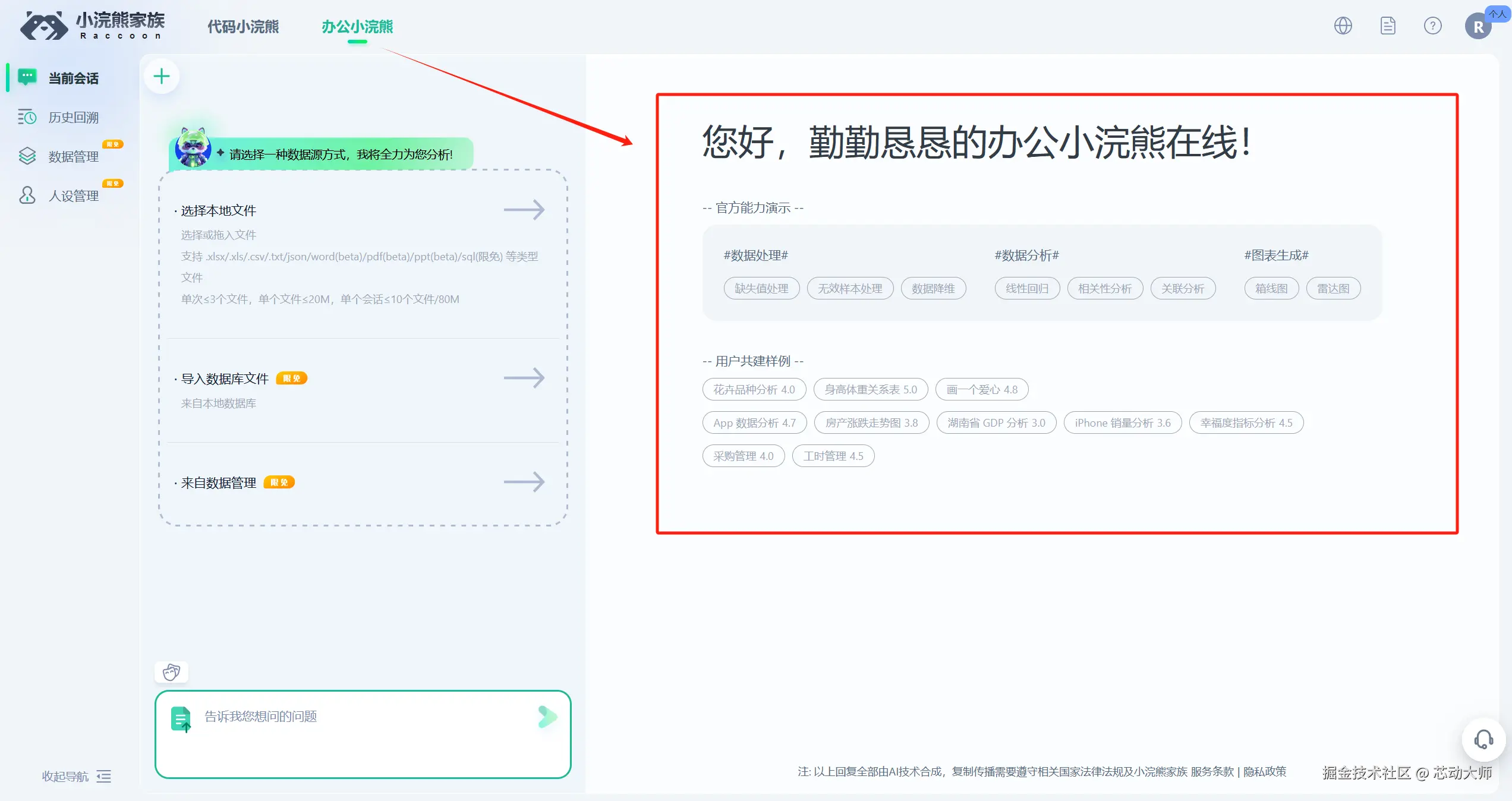The image size is (1512, 801).
Task: Click the persona mask icon above input
Action: pyautogui.click(x=171, y=672)
